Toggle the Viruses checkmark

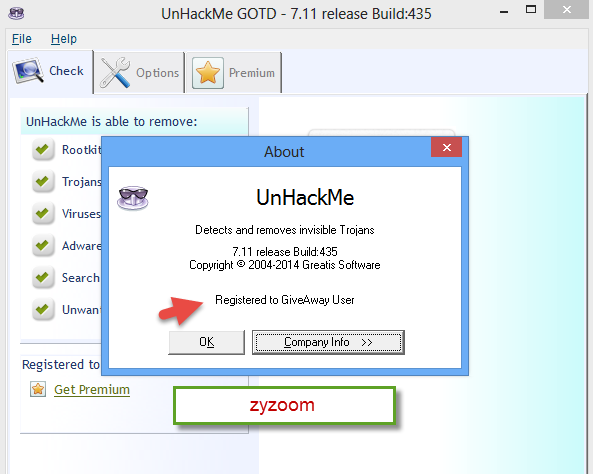pos(43,214)
